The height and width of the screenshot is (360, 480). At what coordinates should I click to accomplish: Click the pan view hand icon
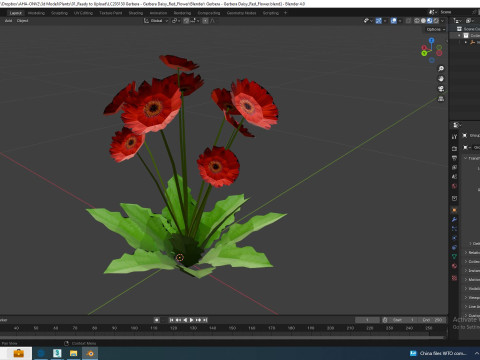tap(441, 79)
